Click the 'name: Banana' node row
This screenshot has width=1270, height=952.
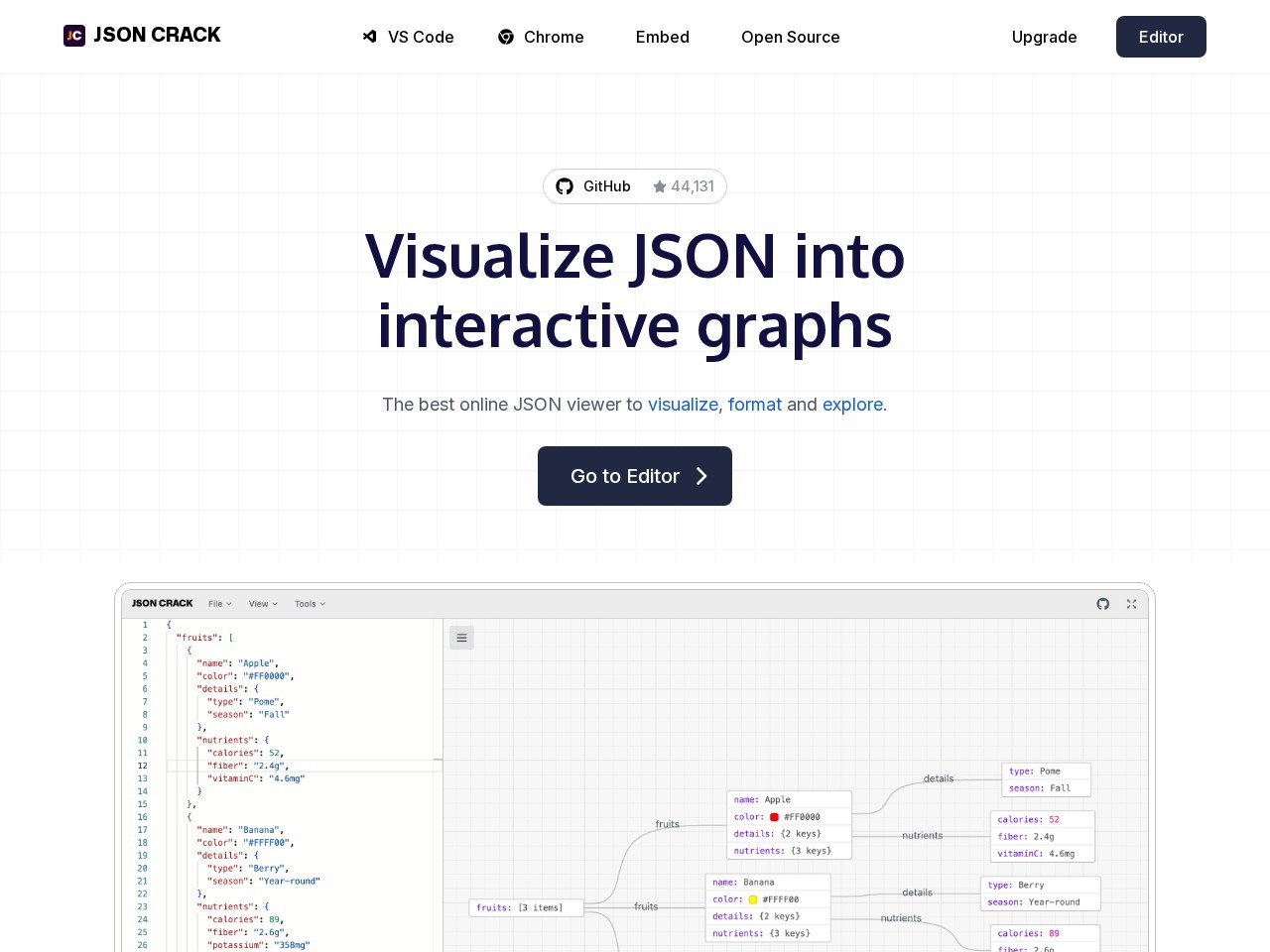tap(768, 882)
